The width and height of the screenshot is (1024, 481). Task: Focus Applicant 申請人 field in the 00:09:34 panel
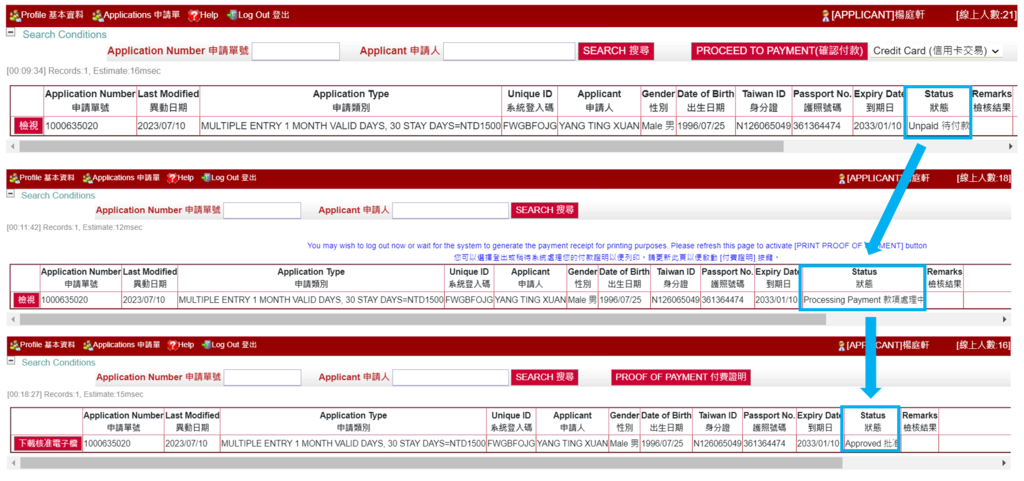[509, 52]
